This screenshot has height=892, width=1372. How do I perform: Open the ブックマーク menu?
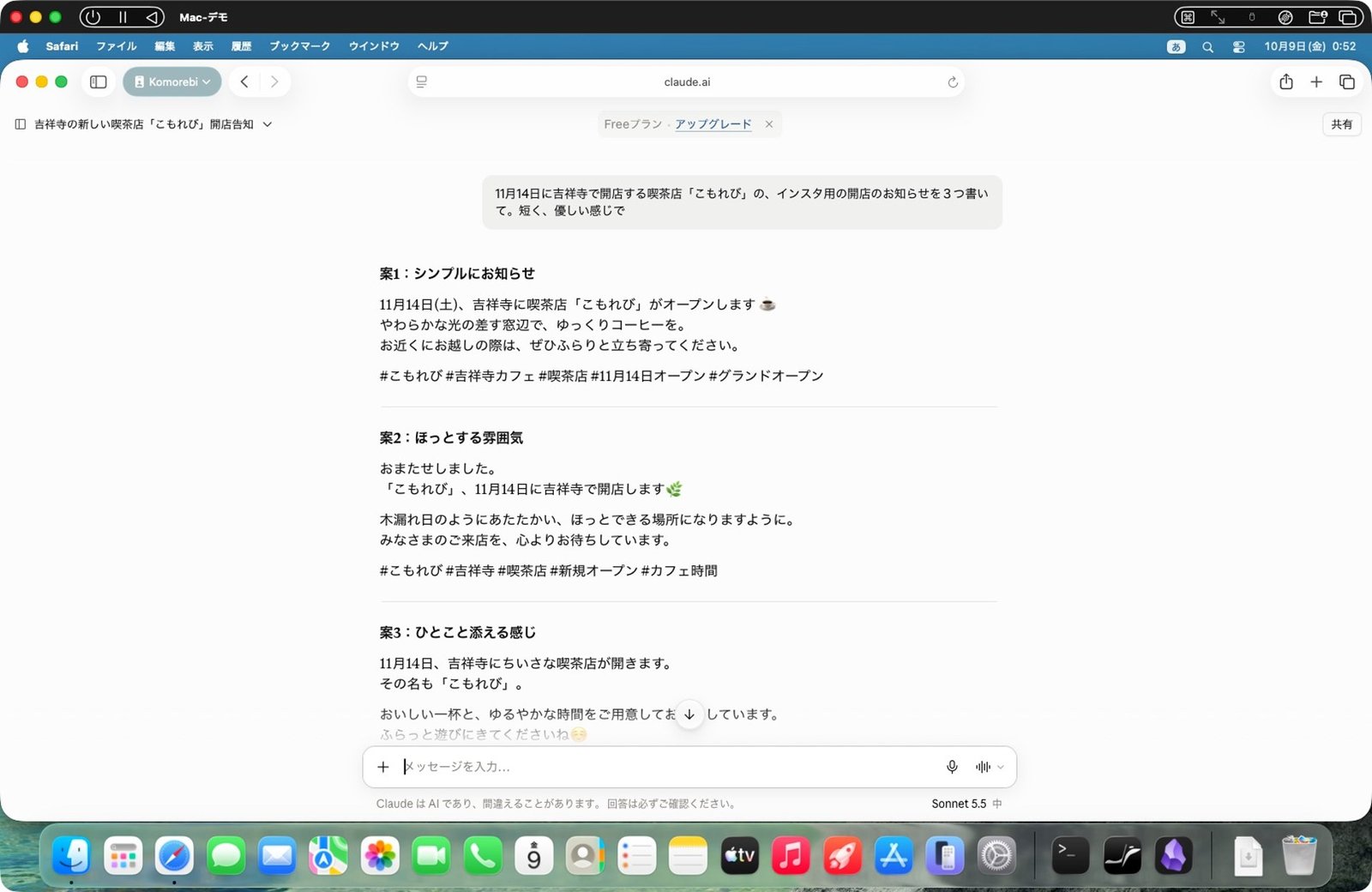pyautogui.click(x=300, y=46)
